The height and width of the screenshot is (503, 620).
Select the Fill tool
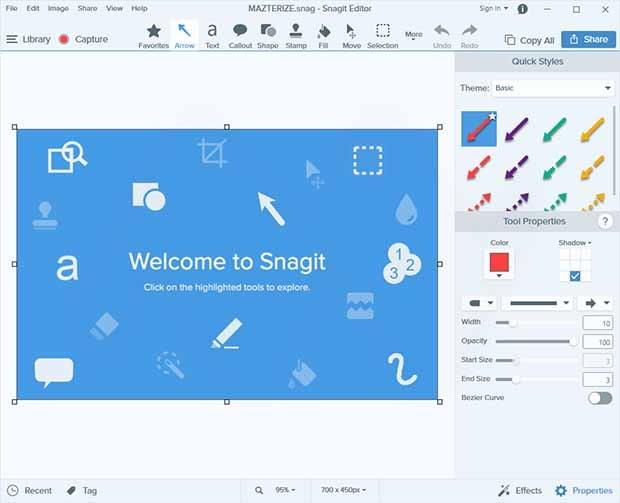click(323, 36)
